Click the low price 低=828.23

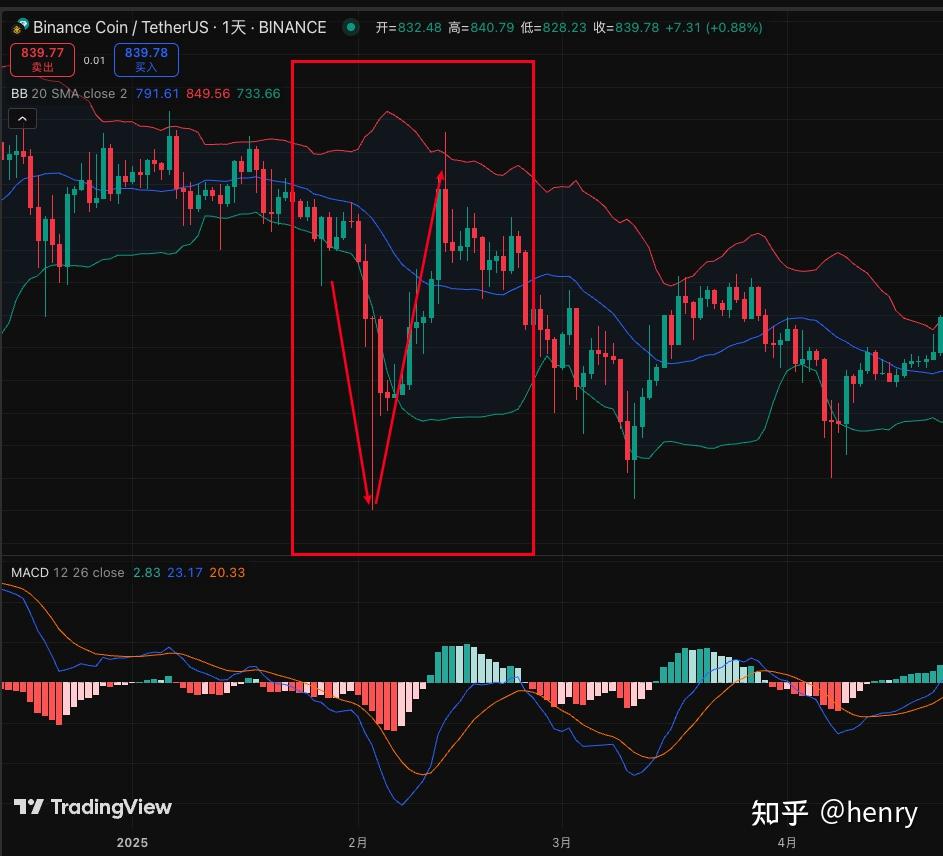pyautogui.click(x=553, y=27)
